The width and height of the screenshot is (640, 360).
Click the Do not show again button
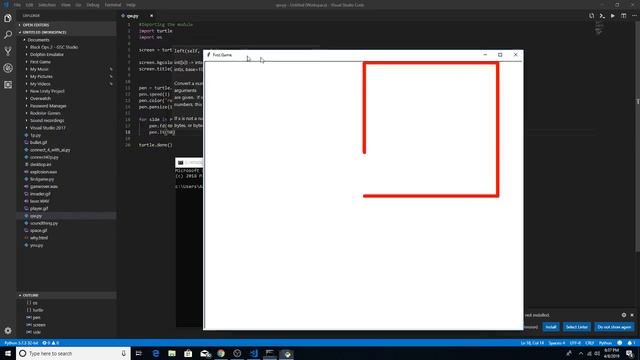click(x=614, y=327)
